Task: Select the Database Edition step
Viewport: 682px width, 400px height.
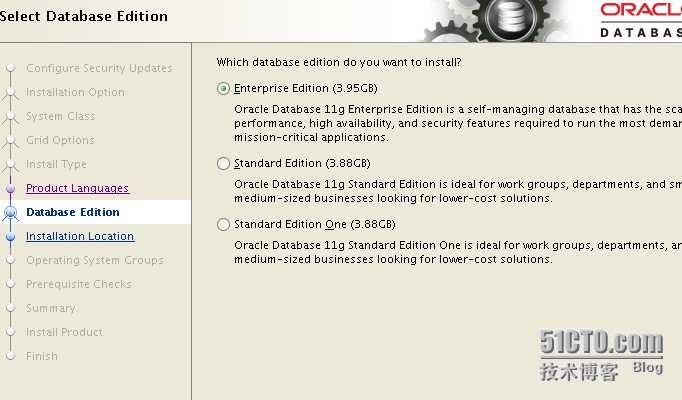Action: coord(73,212)
